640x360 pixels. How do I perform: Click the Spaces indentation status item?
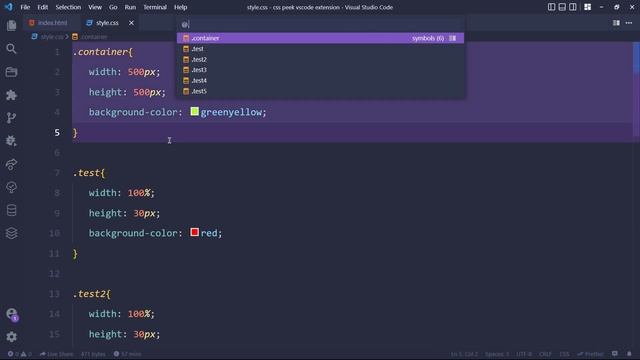pyautogui.click(x=497, y=354)
